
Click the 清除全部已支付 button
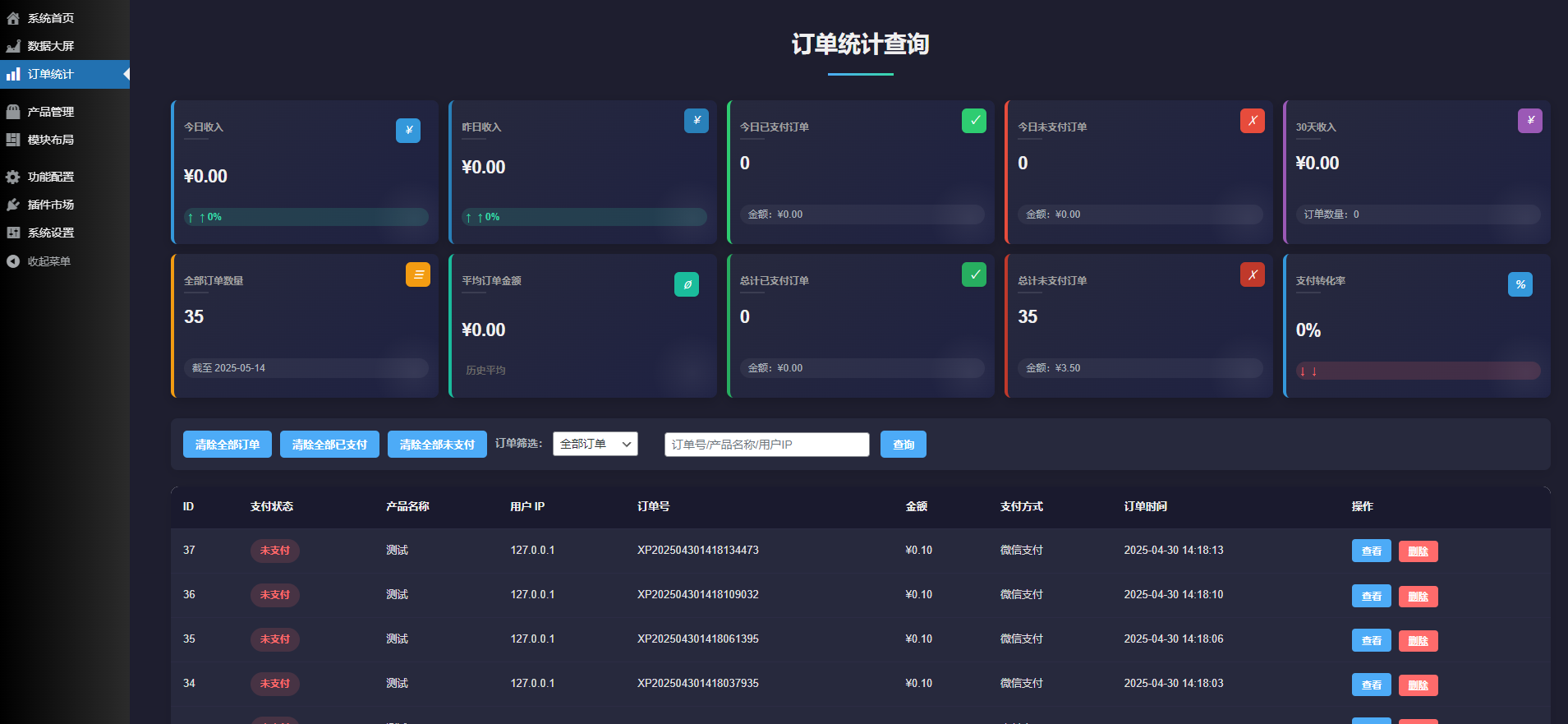coord(329,445)
